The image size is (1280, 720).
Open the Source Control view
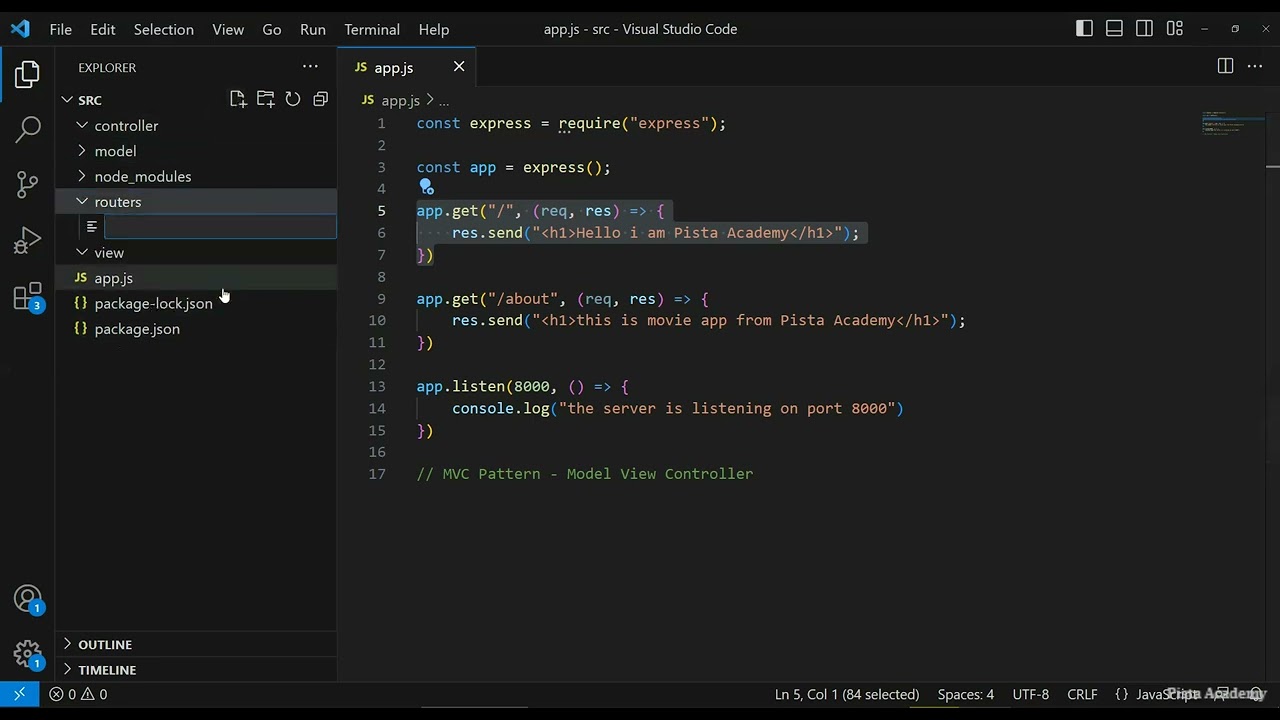[28, 184]
